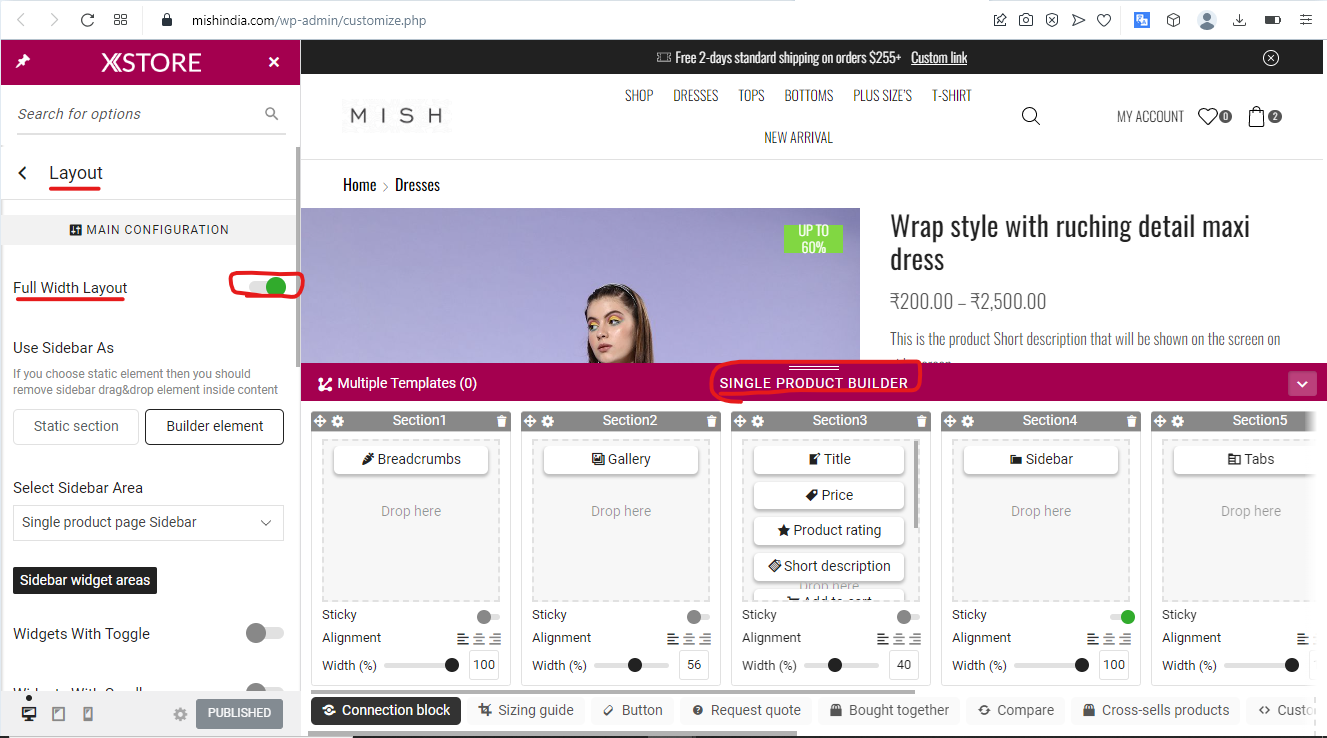Click Home breadcrumb link
Viewport: 1327px width, 738px height.
(x=359, y=185)
